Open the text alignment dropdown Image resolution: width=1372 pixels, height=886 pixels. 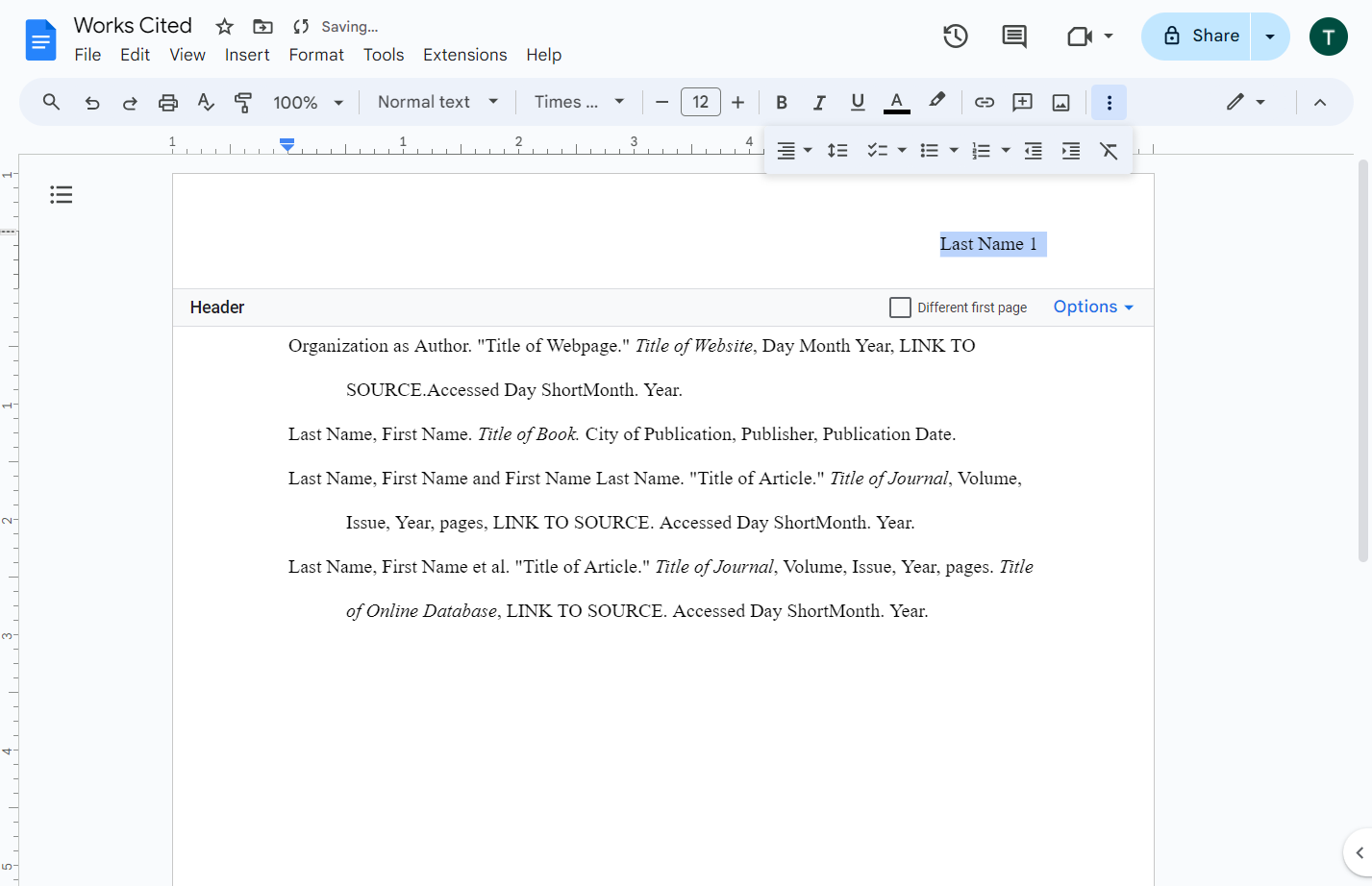[794, 151]
